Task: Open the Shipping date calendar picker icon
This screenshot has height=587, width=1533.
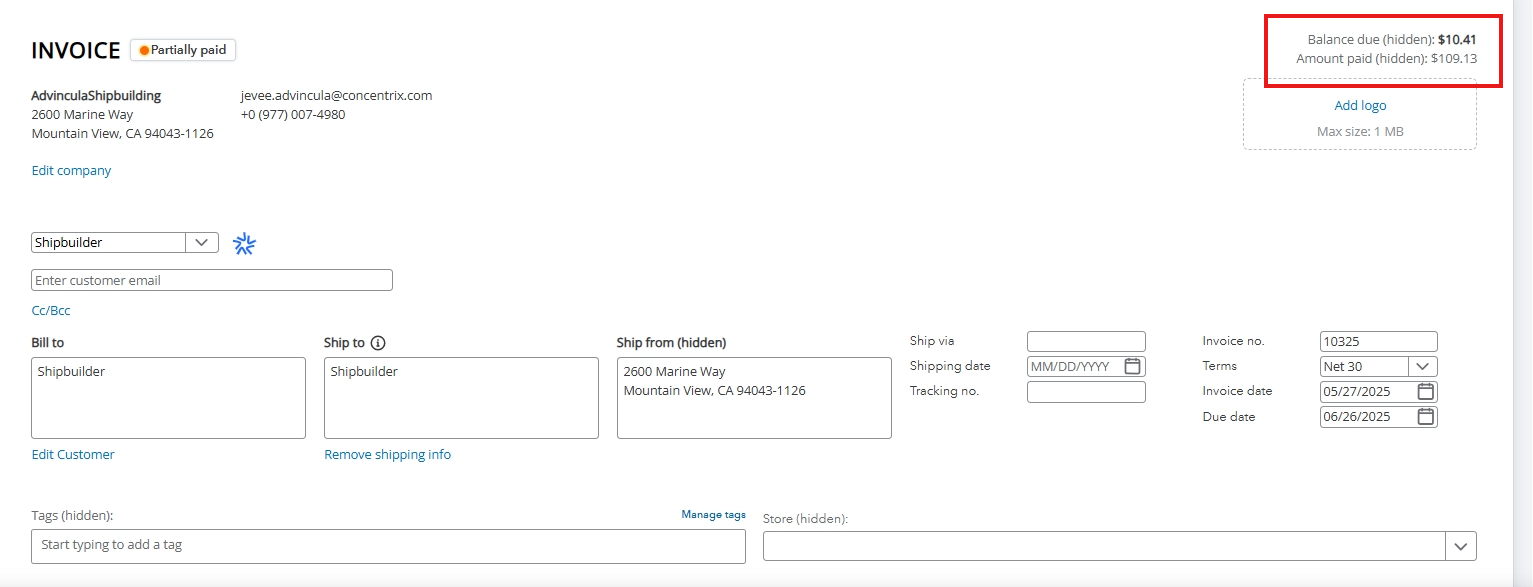Action: tap(1132, 366)
